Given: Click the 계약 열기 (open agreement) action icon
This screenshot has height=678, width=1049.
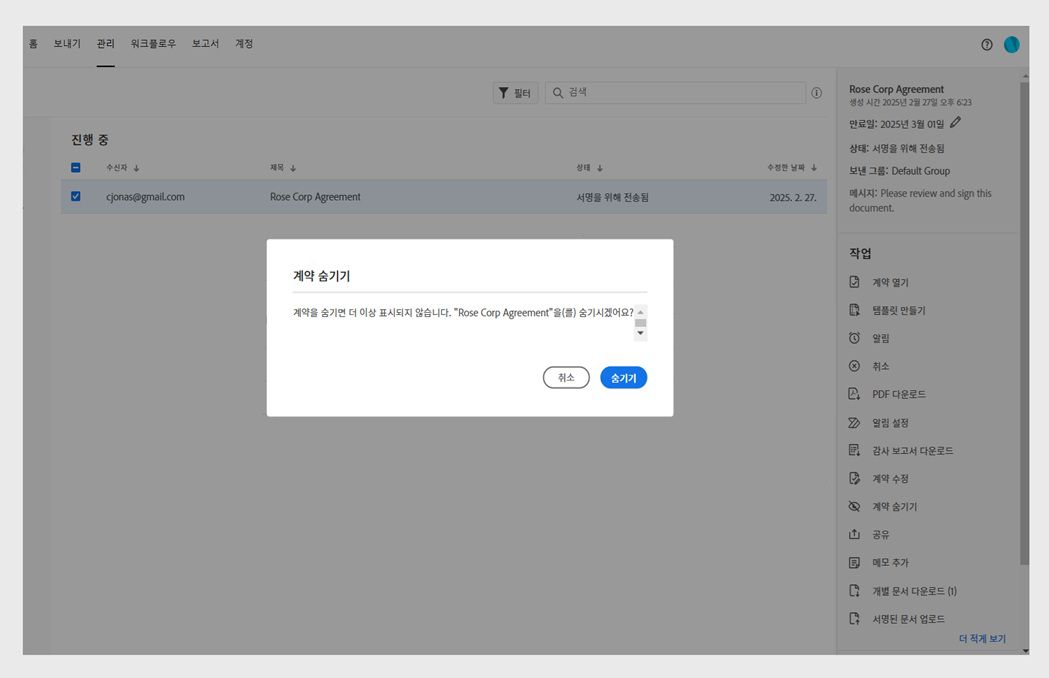Looking at the screenshot, I should coord(856,282).
